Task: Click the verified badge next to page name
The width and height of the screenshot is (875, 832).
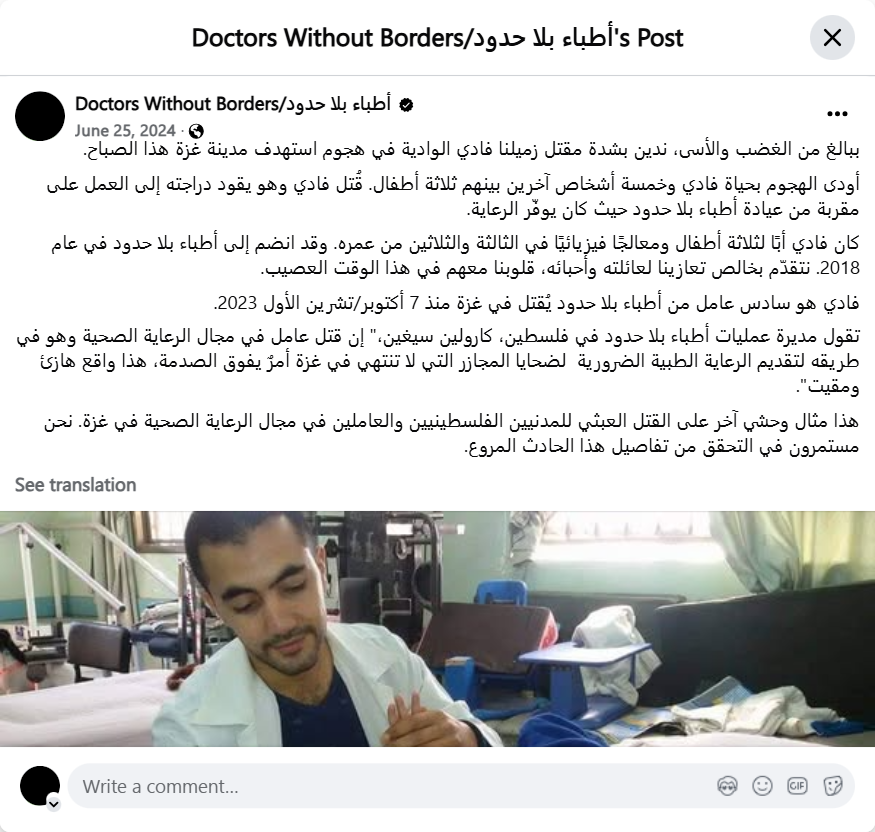Action: (406, 105)
